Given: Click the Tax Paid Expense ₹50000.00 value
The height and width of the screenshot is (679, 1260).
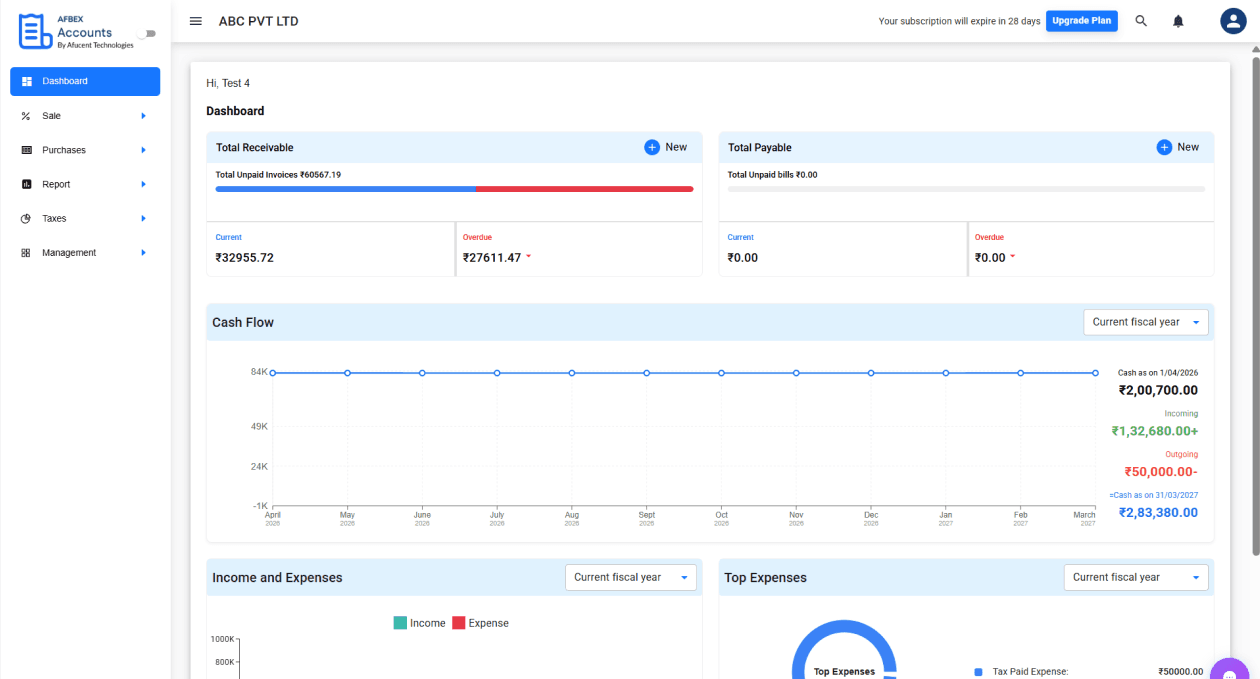Looking at the screenshot, I should coord(1180,672).
